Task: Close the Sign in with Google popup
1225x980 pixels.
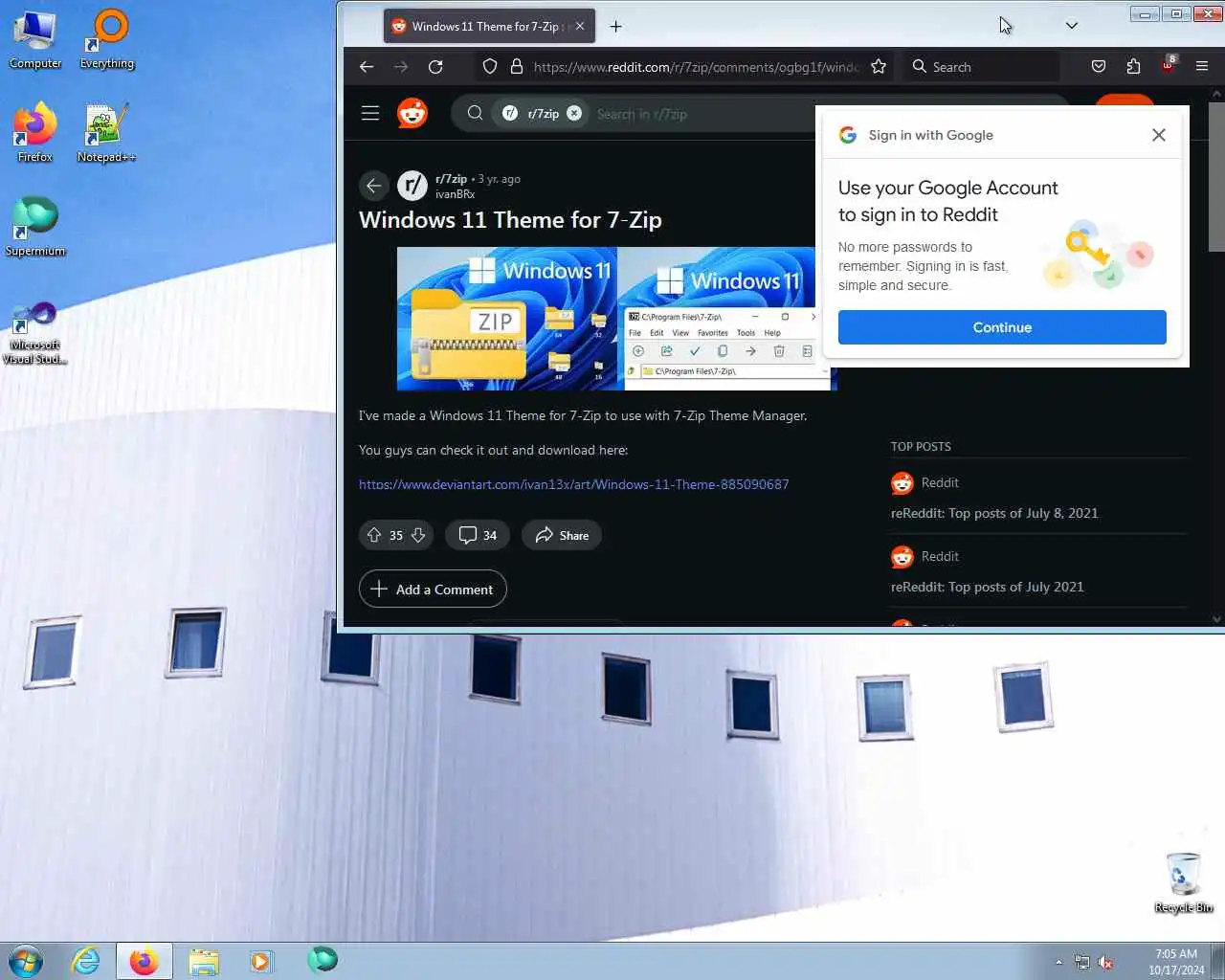Action: coord(1159,135)
